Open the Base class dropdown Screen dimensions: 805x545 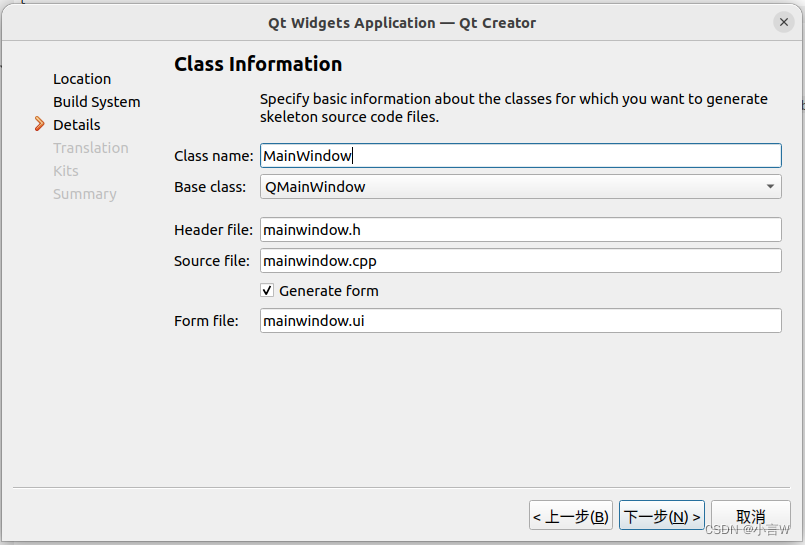coord(521,187)
